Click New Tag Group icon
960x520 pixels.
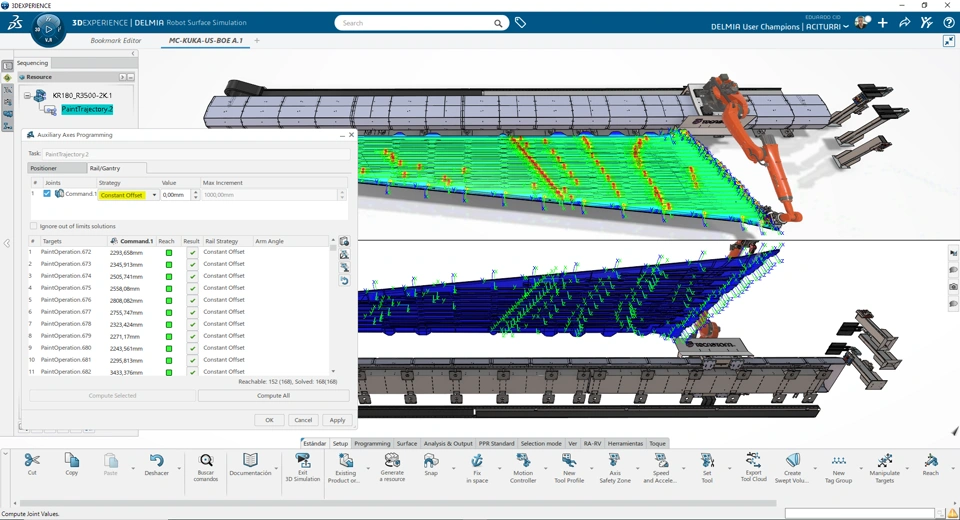[x=838, y=461]
